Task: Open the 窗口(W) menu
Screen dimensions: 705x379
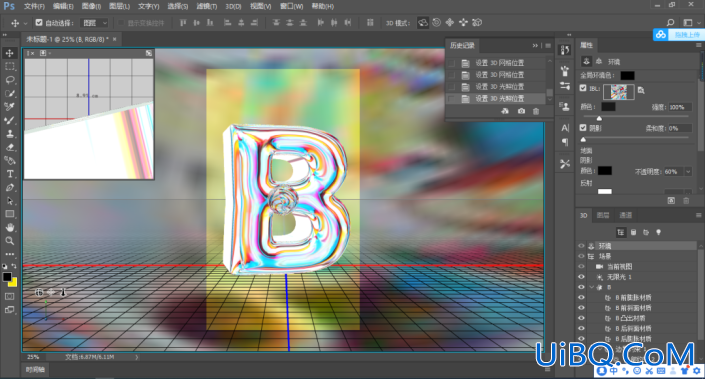Action: pyautogui.click(x=291, y=6)
